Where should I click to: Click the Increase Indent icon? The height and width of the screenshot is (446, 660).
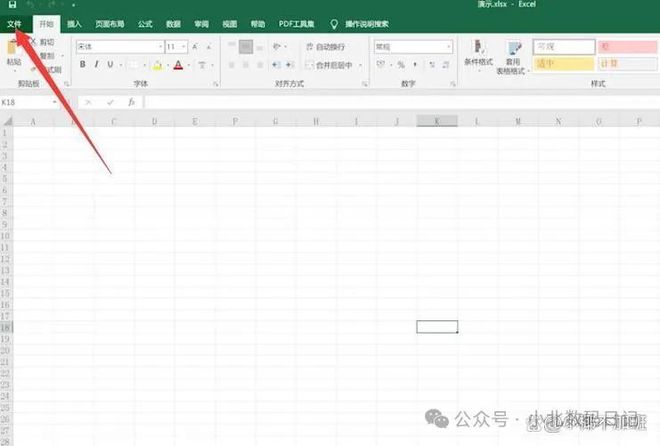click(x=290, y=65)
